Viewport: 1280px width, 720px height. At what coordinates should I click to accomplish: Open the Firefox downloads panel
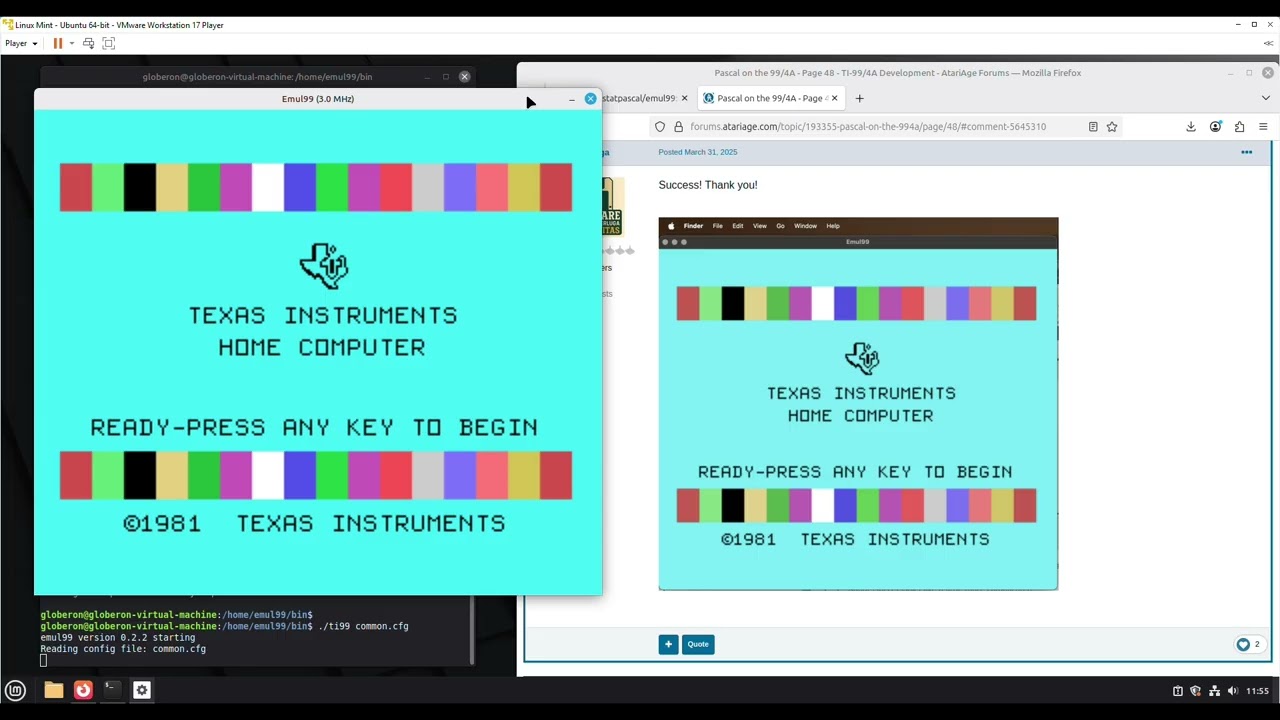(x=1191, y=127)
